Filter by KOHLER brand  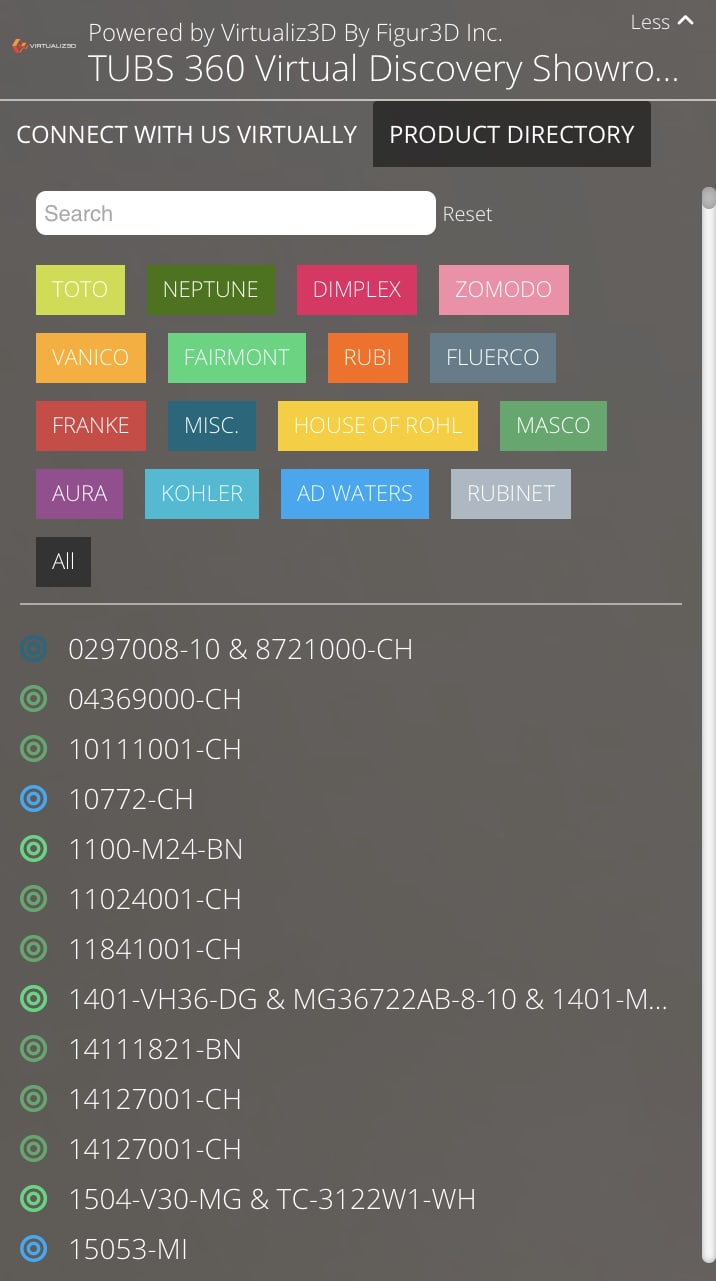202,494
